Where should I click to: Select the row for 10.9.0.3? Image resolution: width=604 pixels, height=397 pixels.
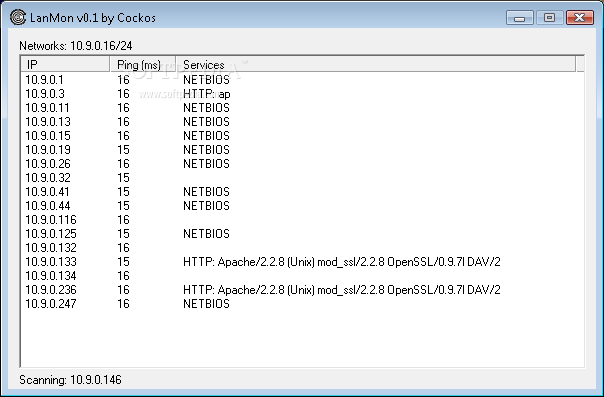pos(302,94)
